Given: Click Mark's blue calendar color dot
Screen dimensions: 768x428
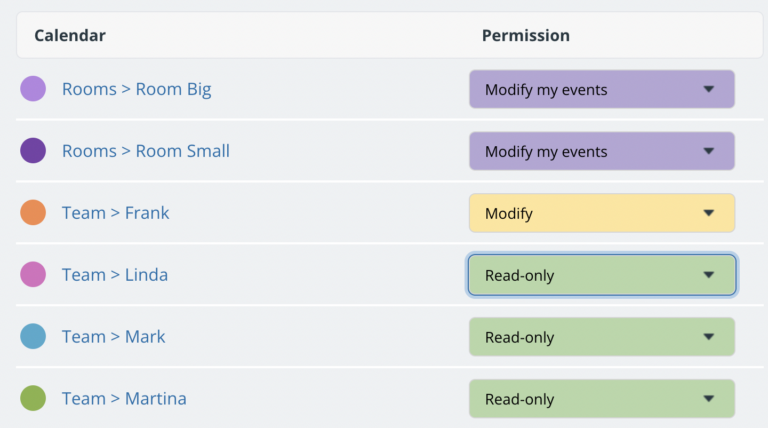Looking at the screenshot, I should coord(33,337).
